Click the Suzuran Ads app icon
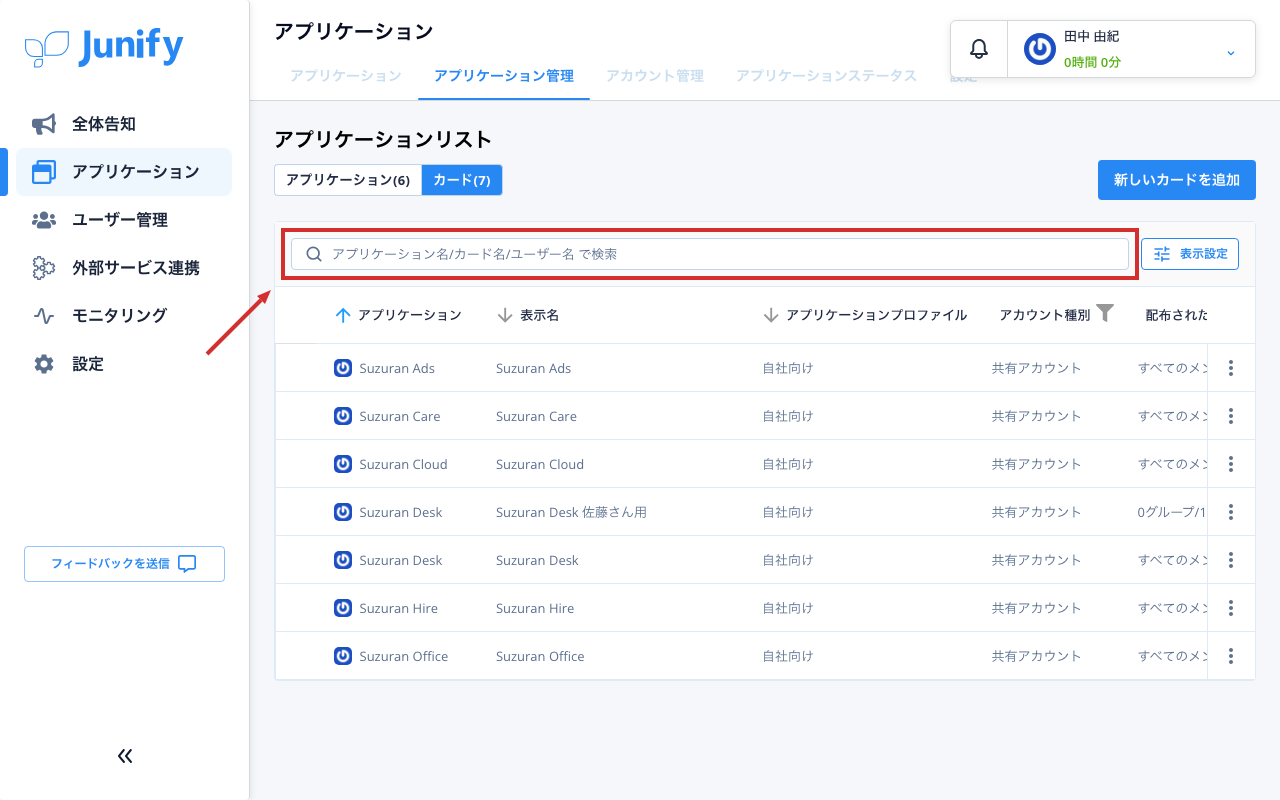 click(343, 368)
